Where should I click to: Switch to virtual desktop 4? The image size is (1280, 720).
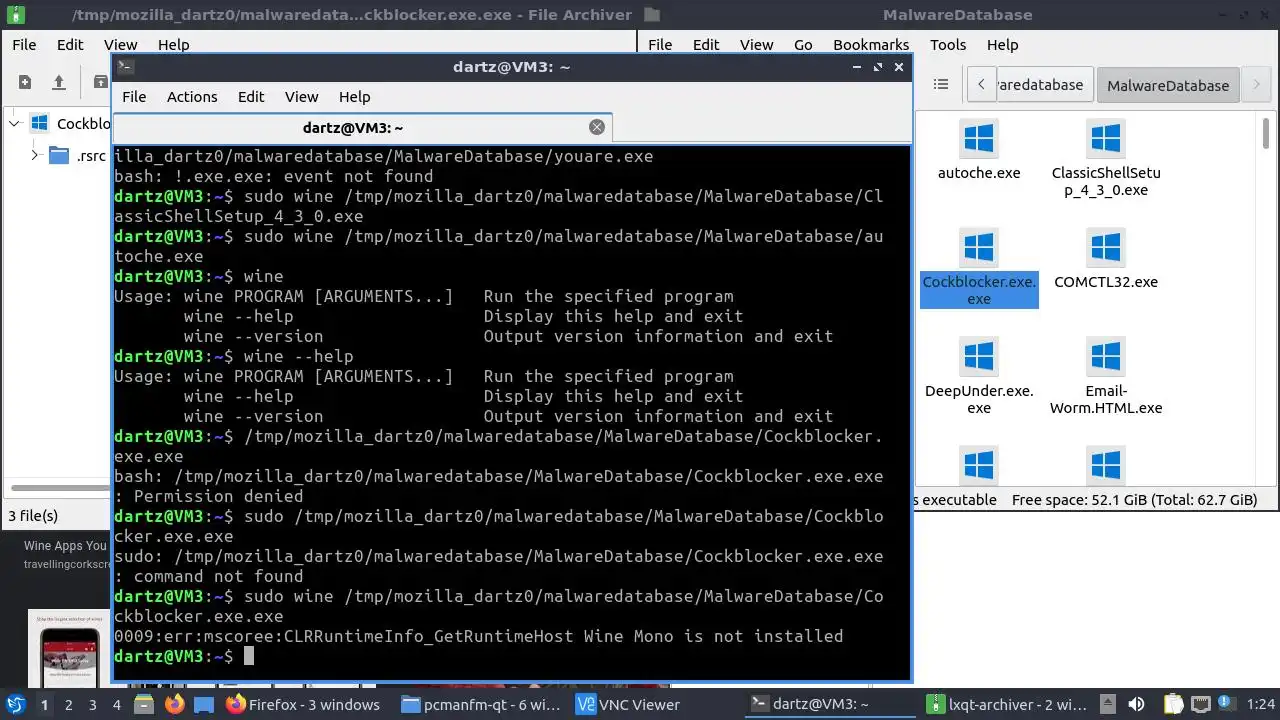116,705
